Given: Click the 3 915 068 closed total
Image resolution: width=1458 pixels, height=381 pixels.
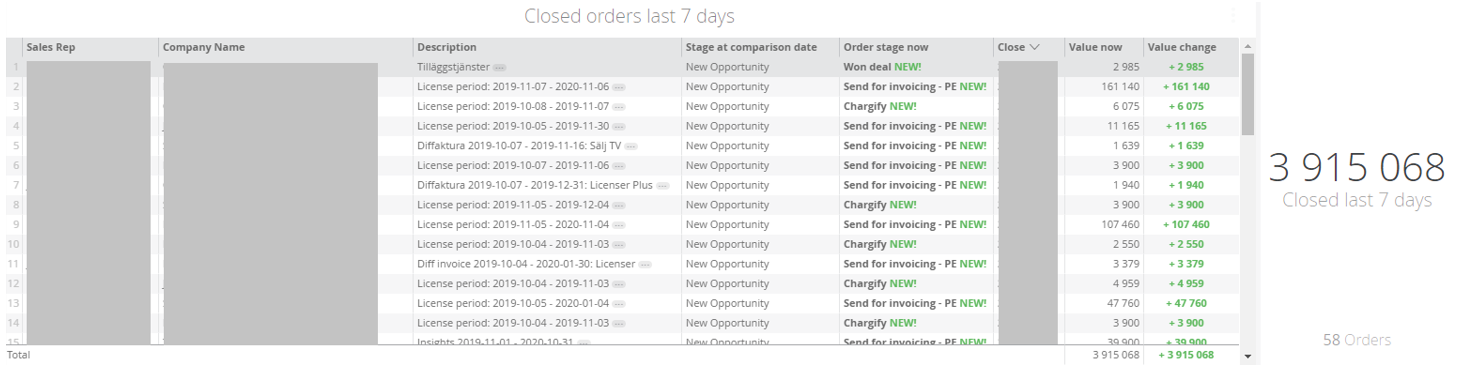Looking at the screenshot, I should pos(1356,167).
